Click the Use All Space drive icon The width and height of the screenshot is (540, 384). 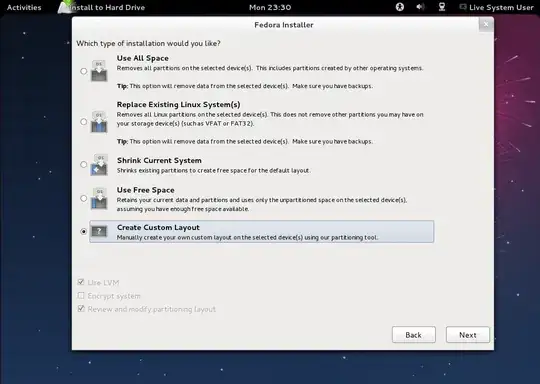[x=99, y=71]
